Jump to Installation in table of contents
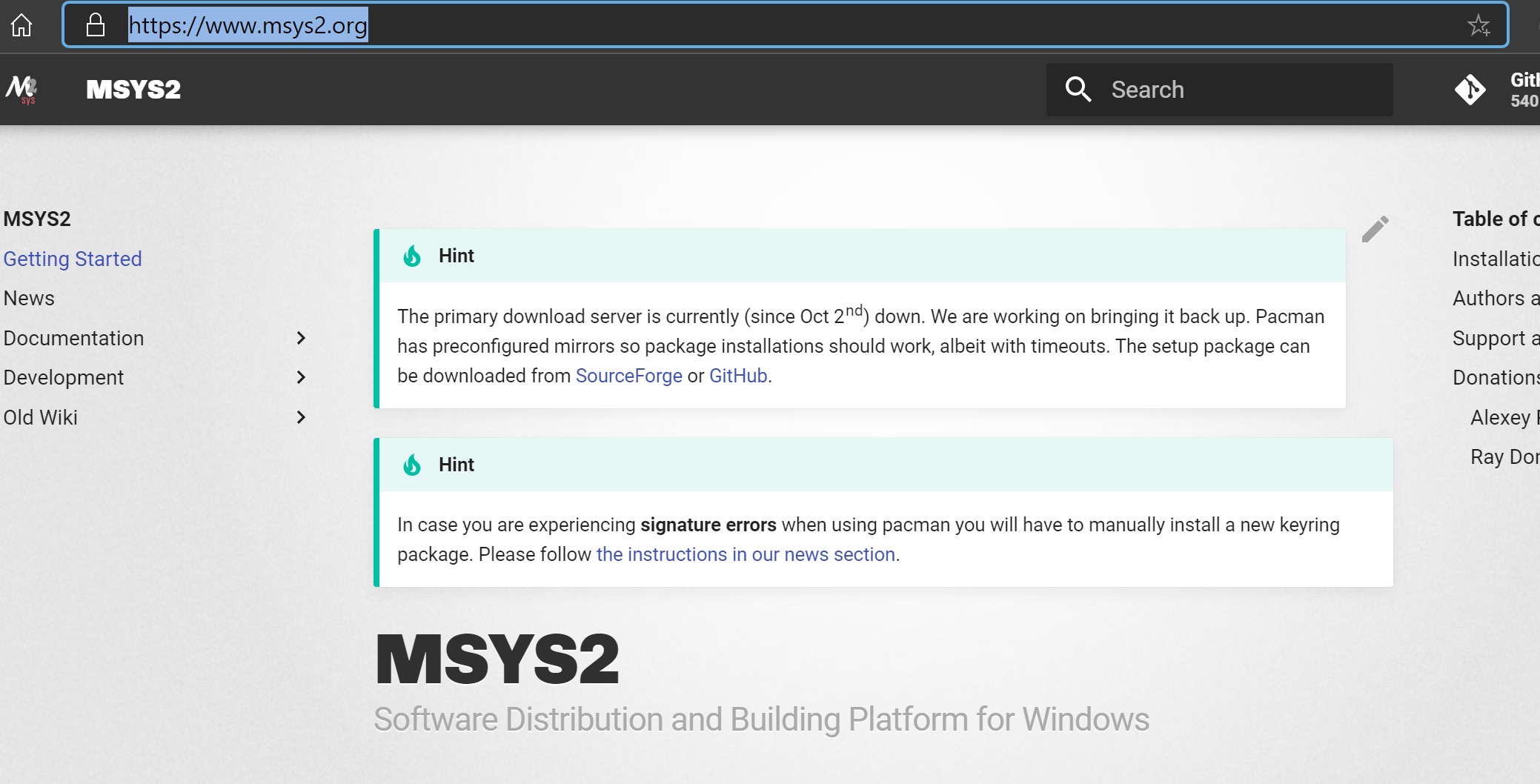Image resolution: width=1540 pixels, height=784 pixels. (x=1496, y=259)
